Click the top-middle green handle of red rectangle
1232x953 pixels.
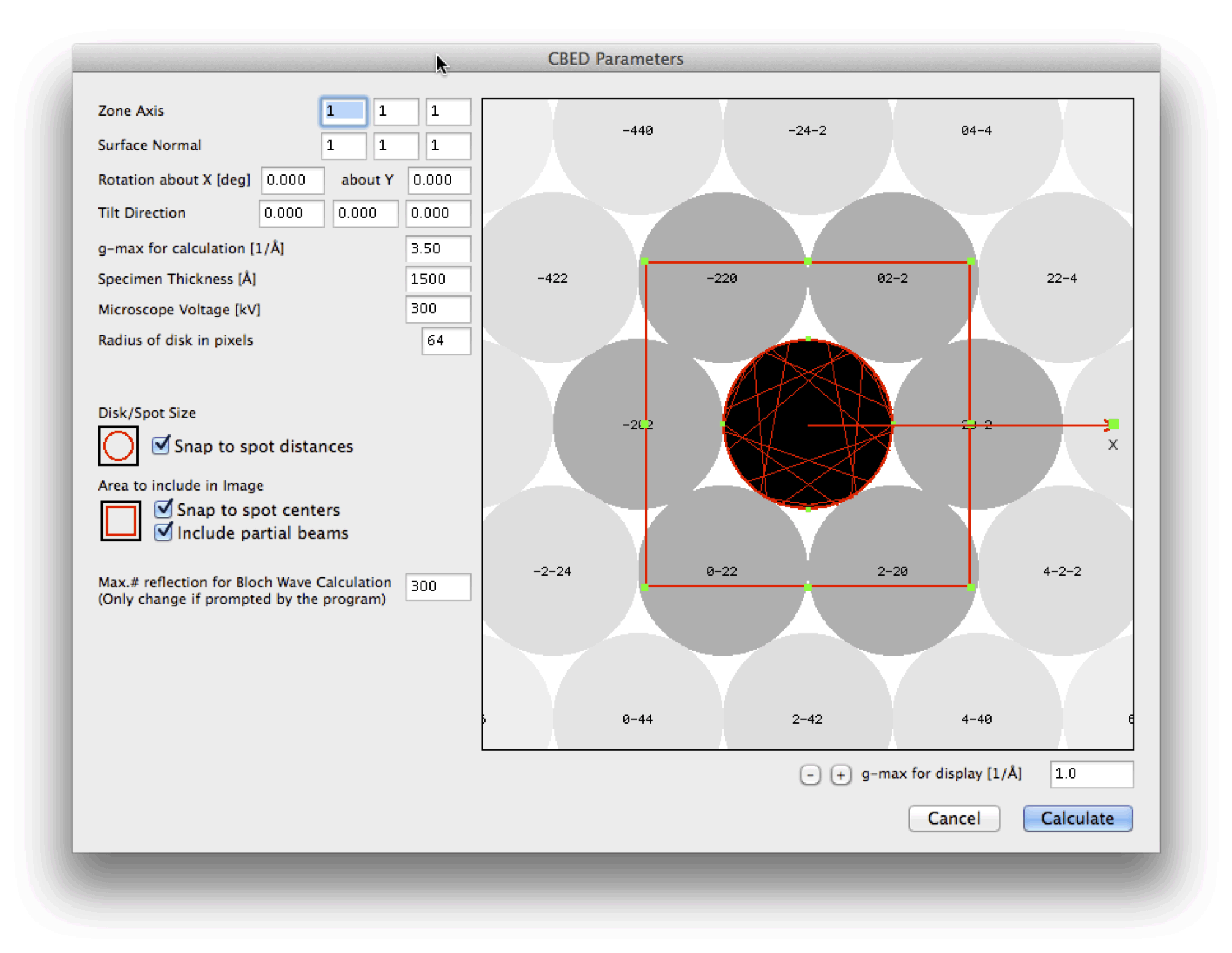click(807, 262)
